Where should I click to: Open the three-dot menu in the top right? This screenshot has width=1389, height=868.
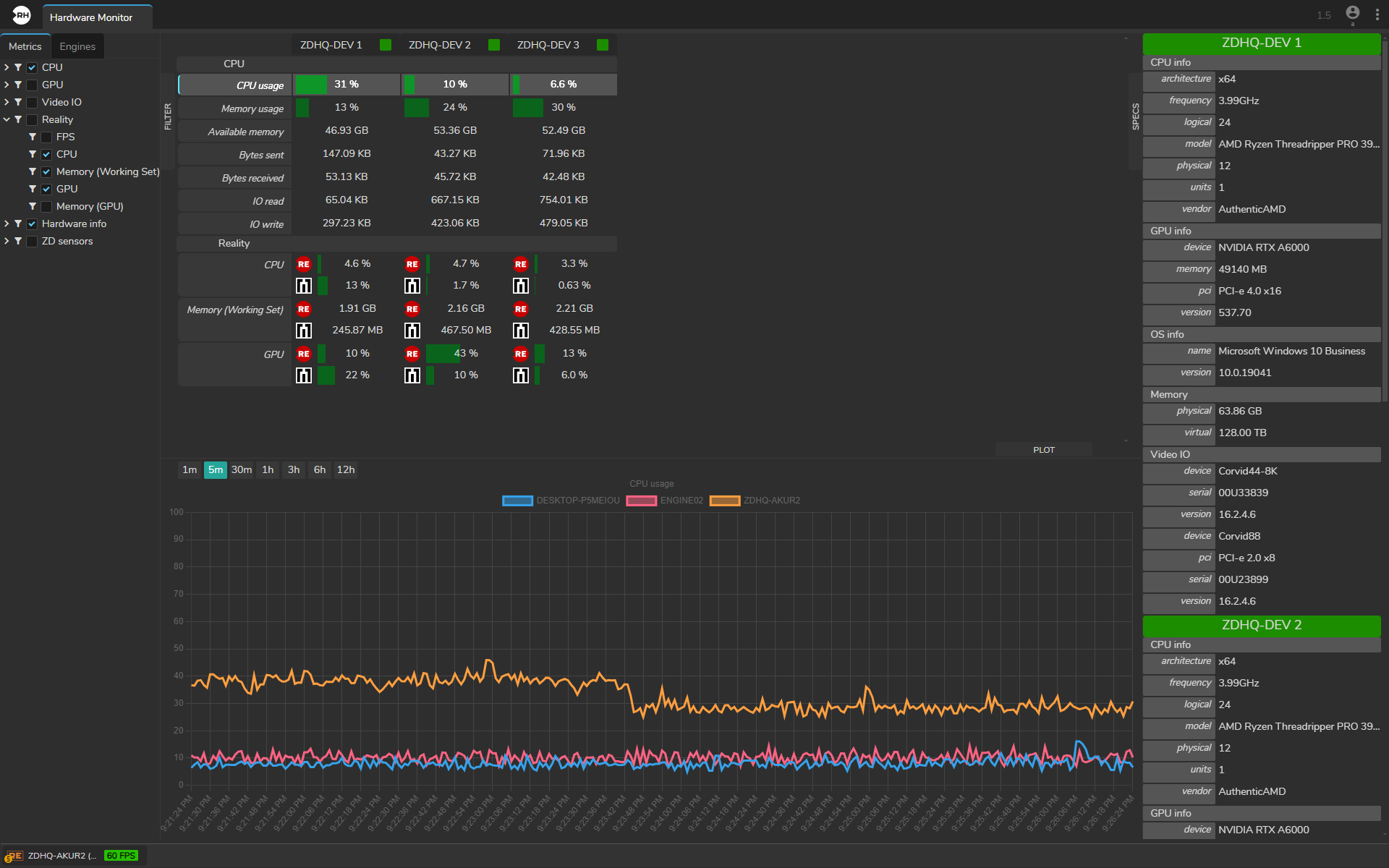click(1377, 14)
